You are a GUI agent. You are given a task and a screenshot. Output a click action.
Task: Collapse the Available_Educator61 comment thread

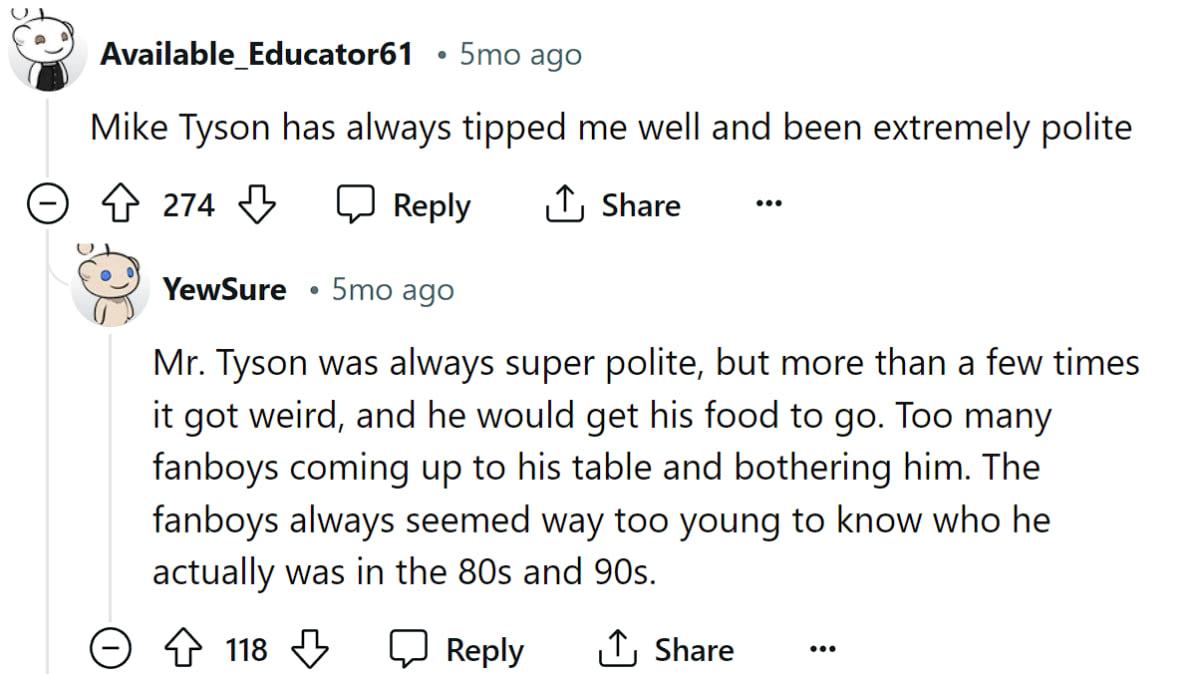tap(46, 206)
